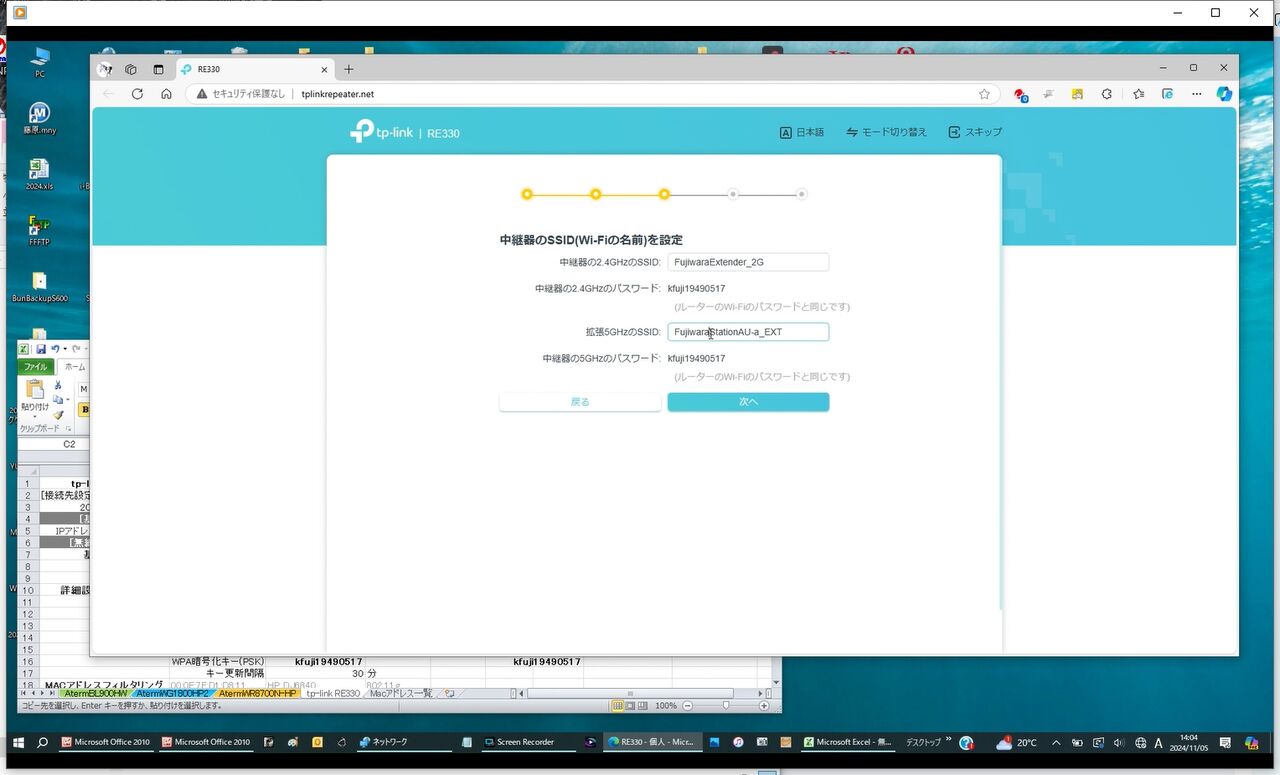
Task: Zoom in with the Excel plus button
Action: 764,706
